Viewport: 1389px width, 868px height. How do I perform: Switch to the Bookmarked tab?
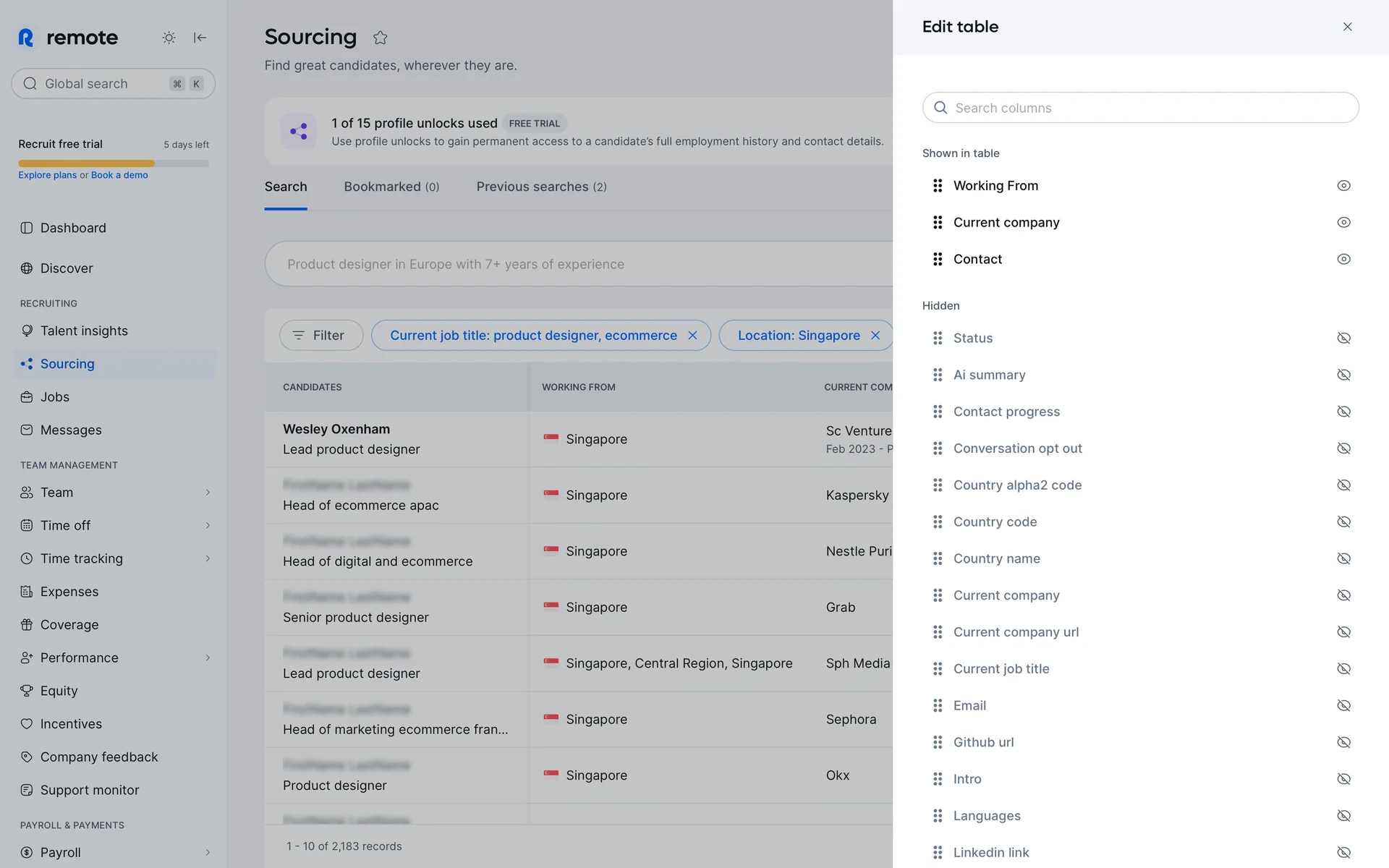coord(391,187)
